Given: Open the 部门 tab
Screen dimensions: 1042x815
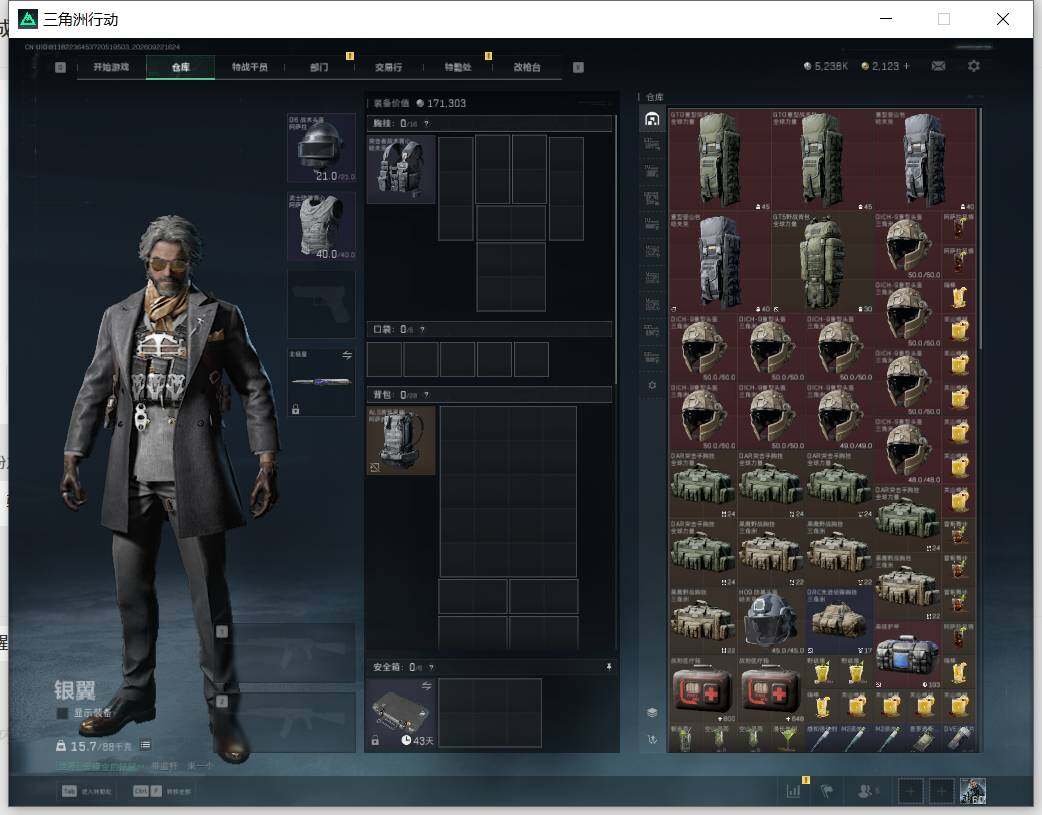Looking at the screenshot, I should pos(319,67).
